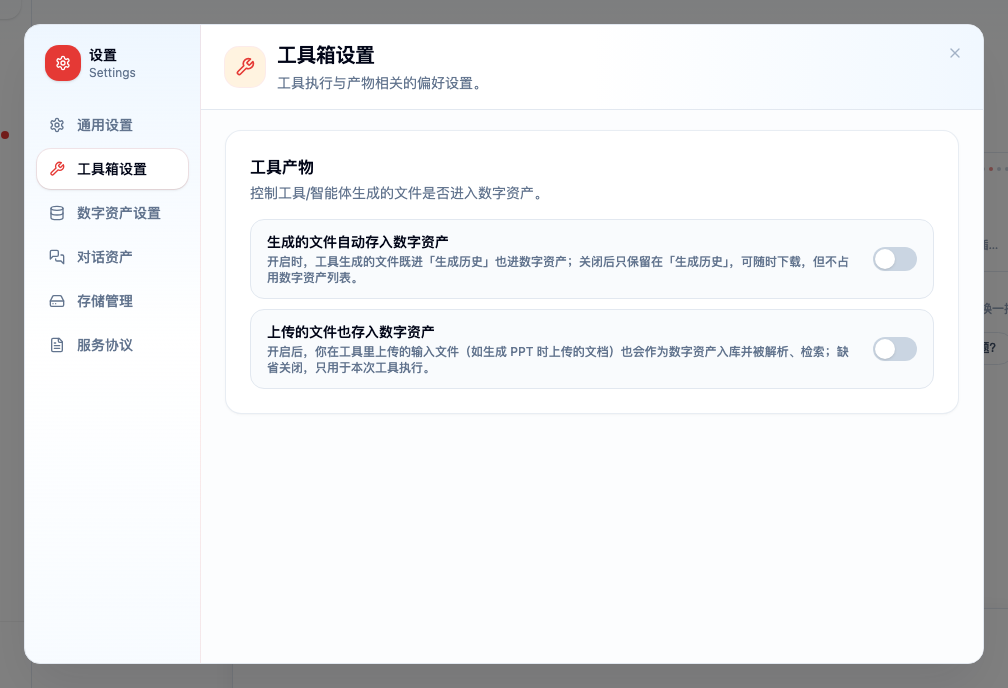Click the document icon beside 服务协议
This screenshot has height=688, width=1008.
coord(57,345)
